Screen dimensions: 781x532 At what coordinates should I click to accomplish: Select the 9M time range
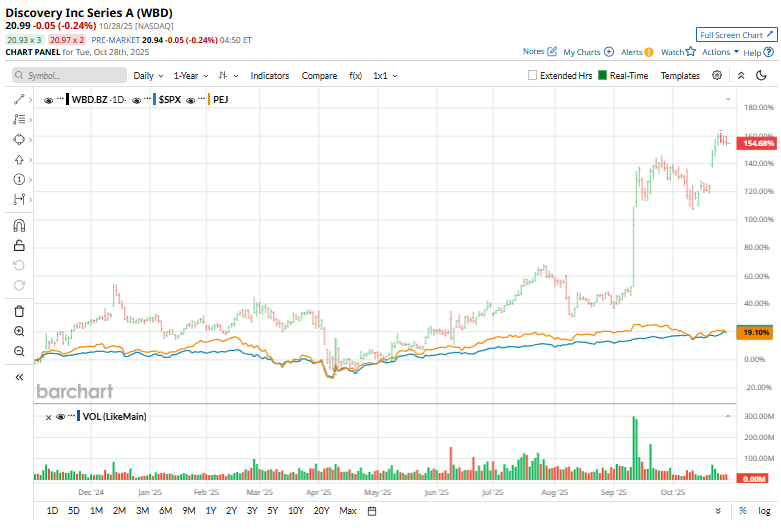[189, 511]
